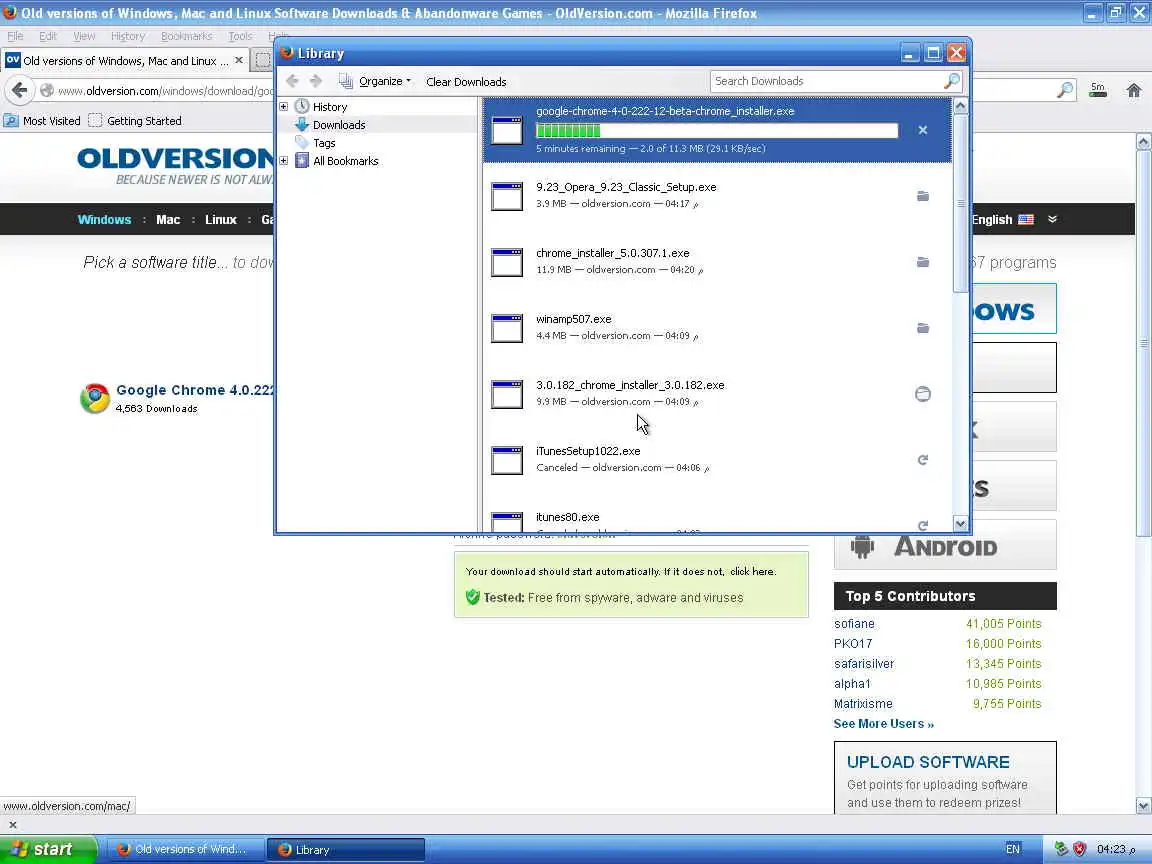Select Tags in the Library sidebar
The image size is (1152, 864).
pos(324,143)
